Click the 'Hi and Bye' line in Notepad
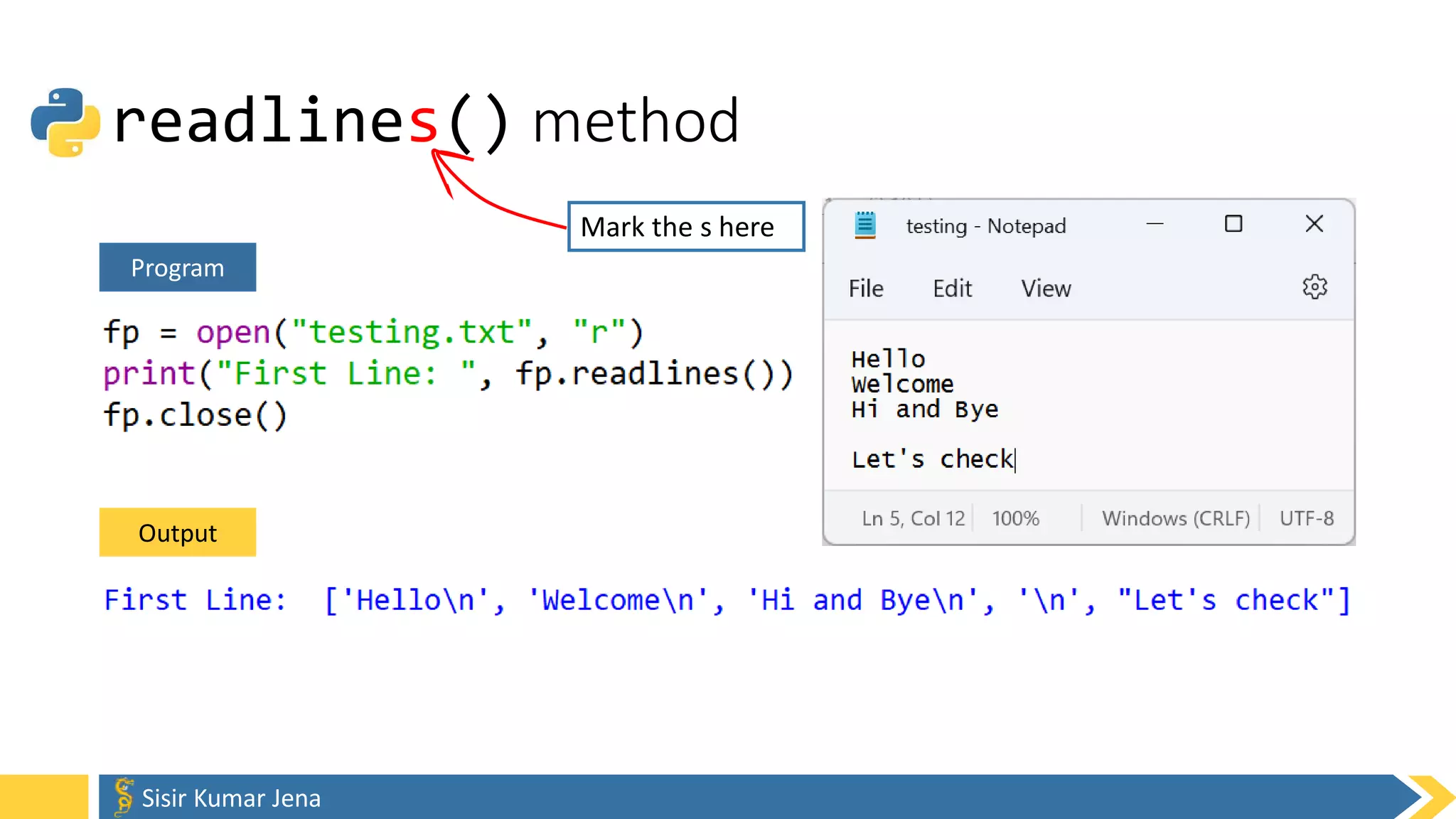The image size is (1456, 819). click(925, 409)
